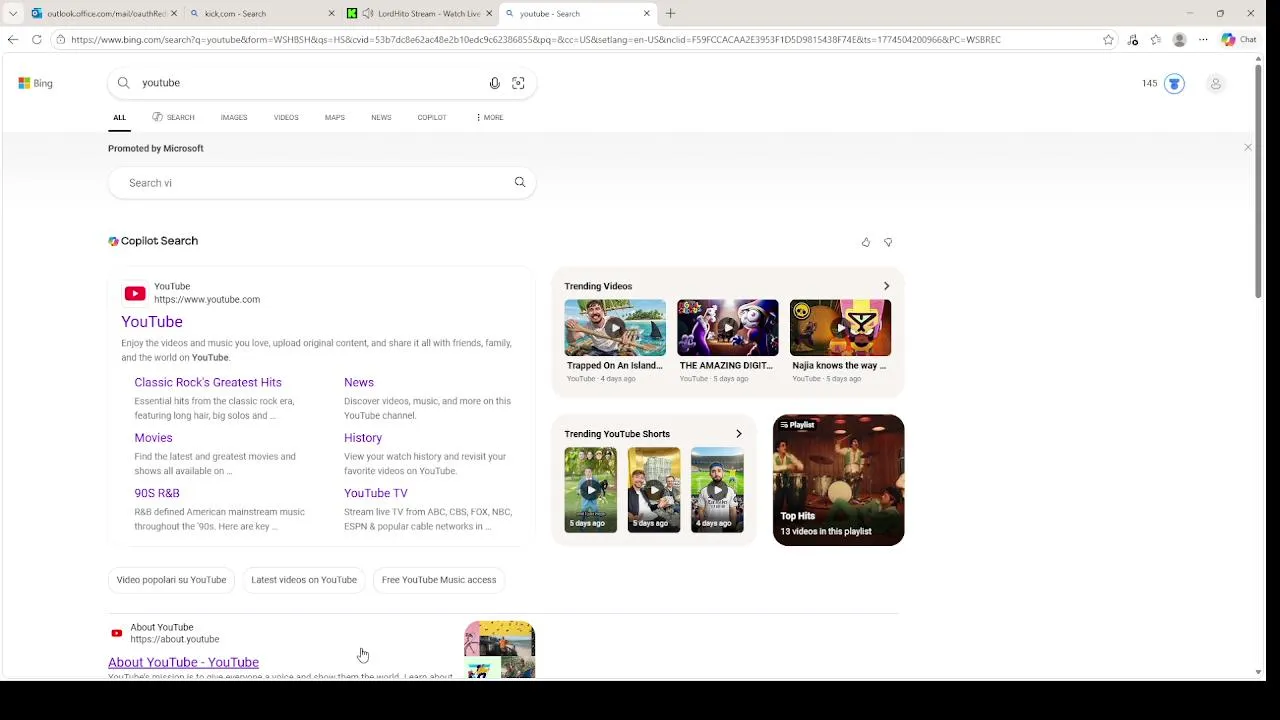Expand Trending YouTube Shorts with the arrow

tap(739, 434)
